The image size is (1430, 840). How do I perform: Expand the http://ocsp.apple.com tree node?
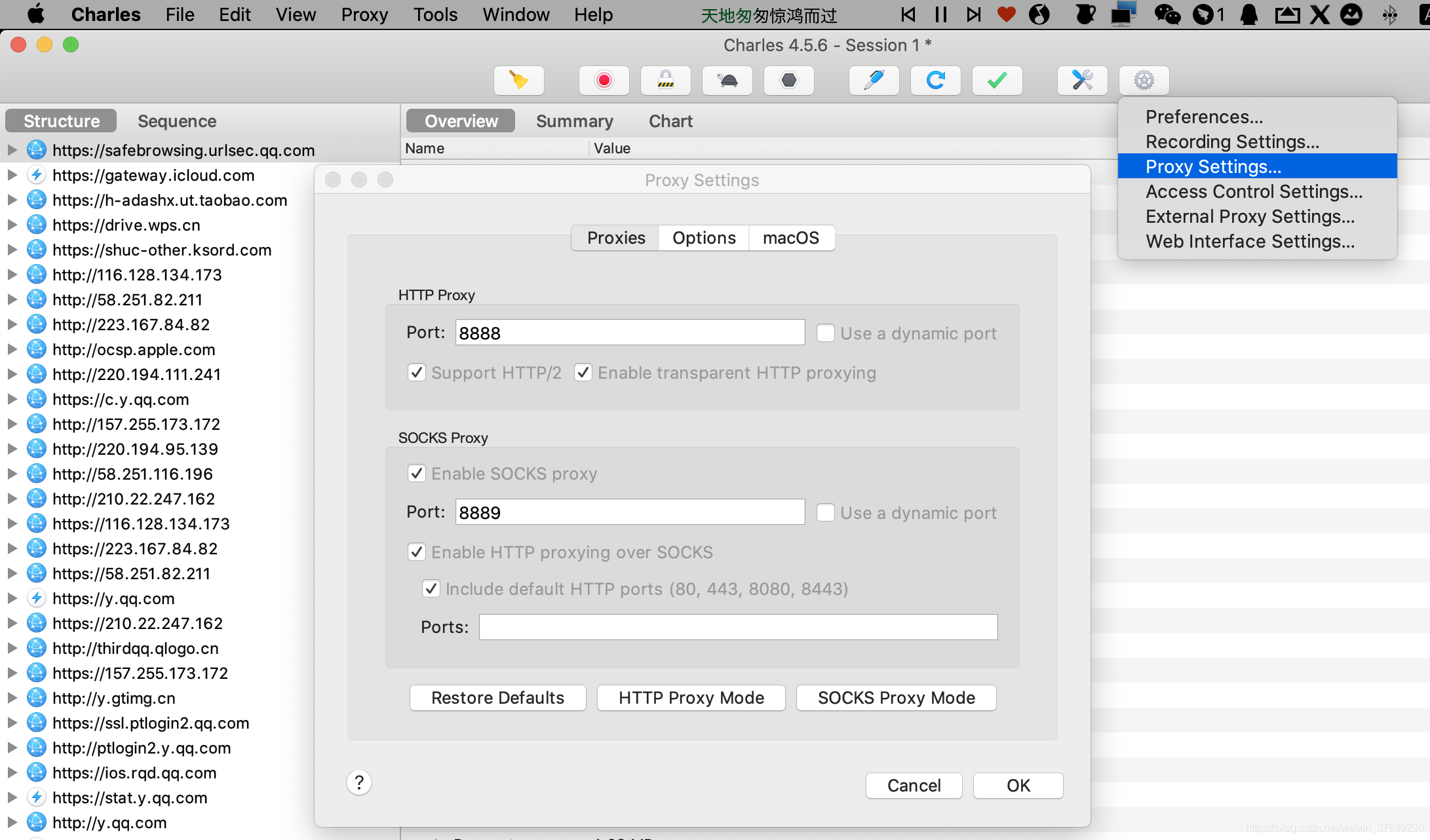tap(12, 350)
